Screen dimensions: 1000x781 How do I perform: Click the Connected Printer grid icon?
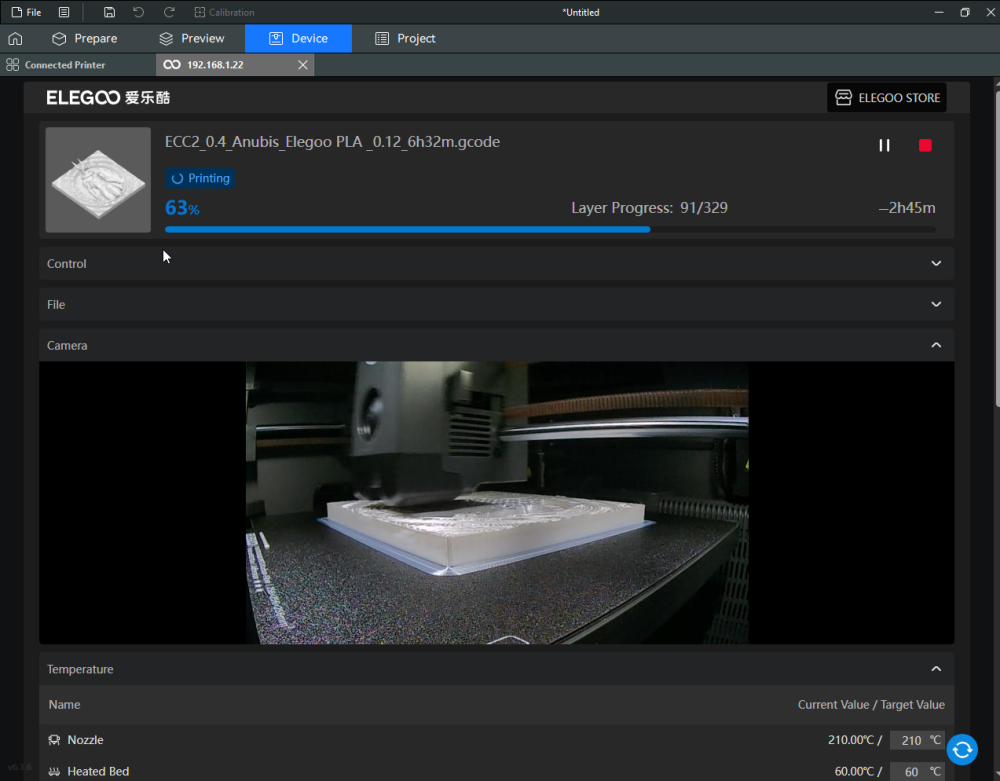coord(13,64)
